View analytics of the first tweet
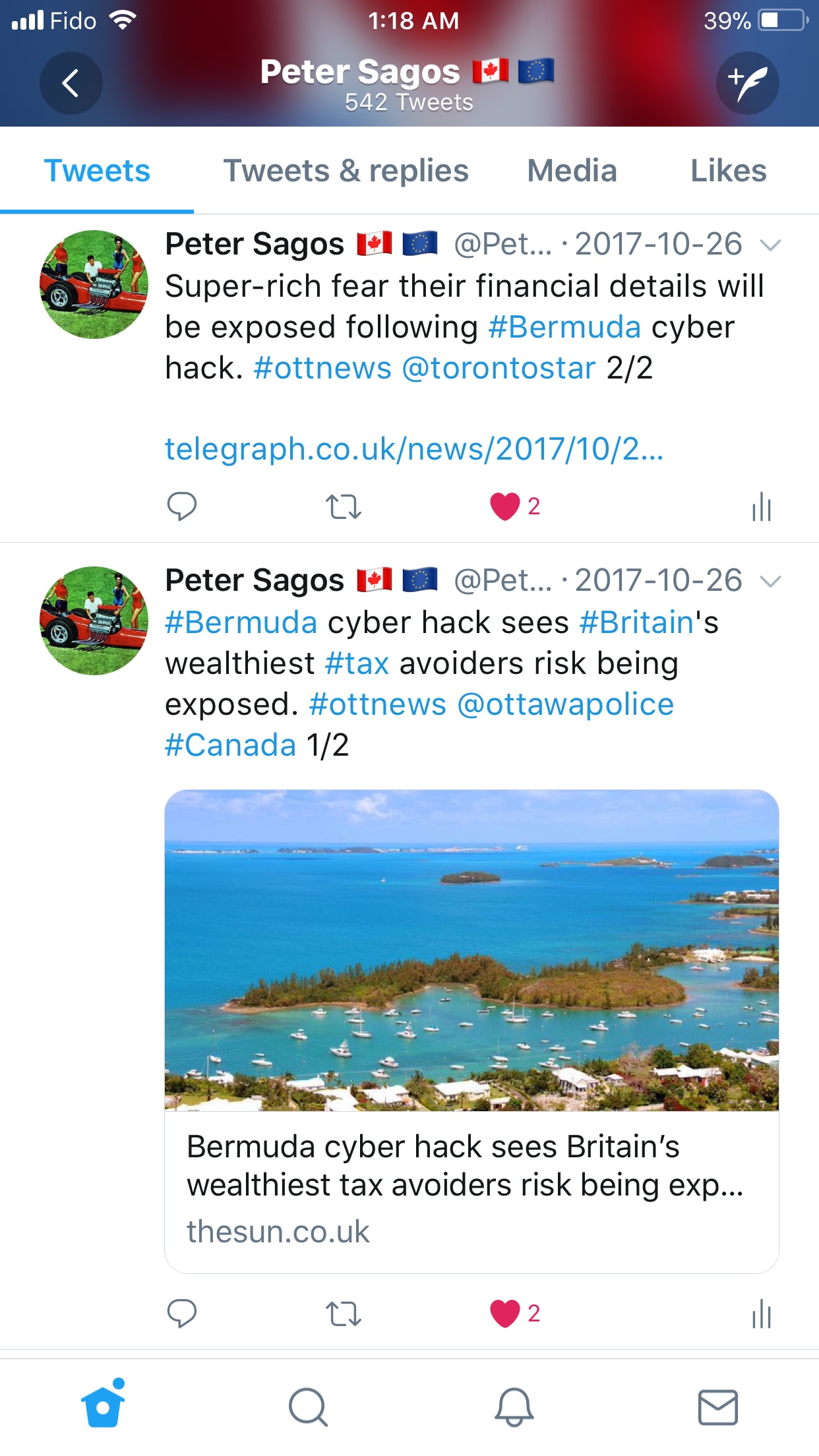819x1456 pixels. click(762, 506)
